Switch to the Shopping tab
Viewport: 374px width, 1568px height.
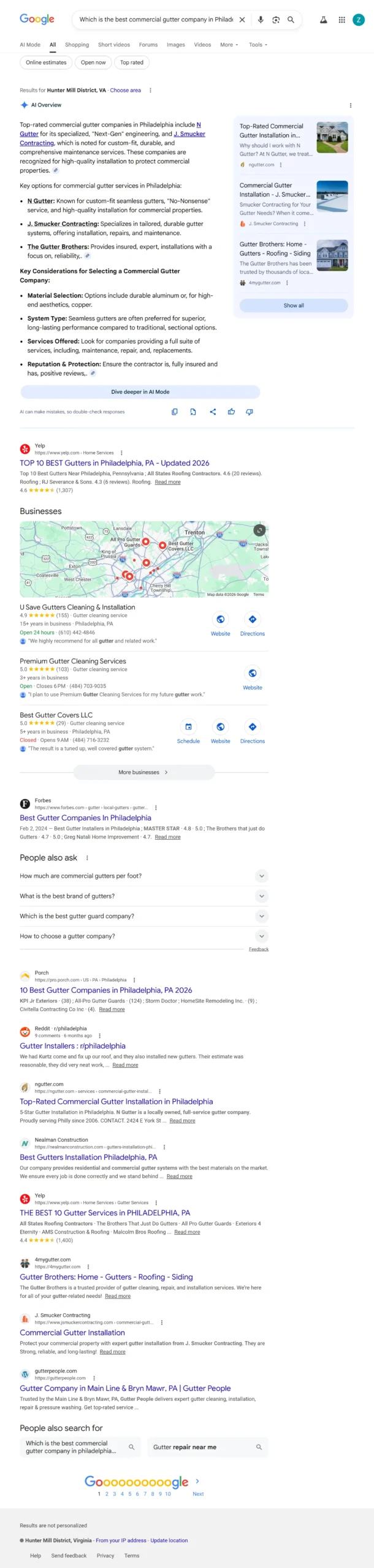pos(77,44)
